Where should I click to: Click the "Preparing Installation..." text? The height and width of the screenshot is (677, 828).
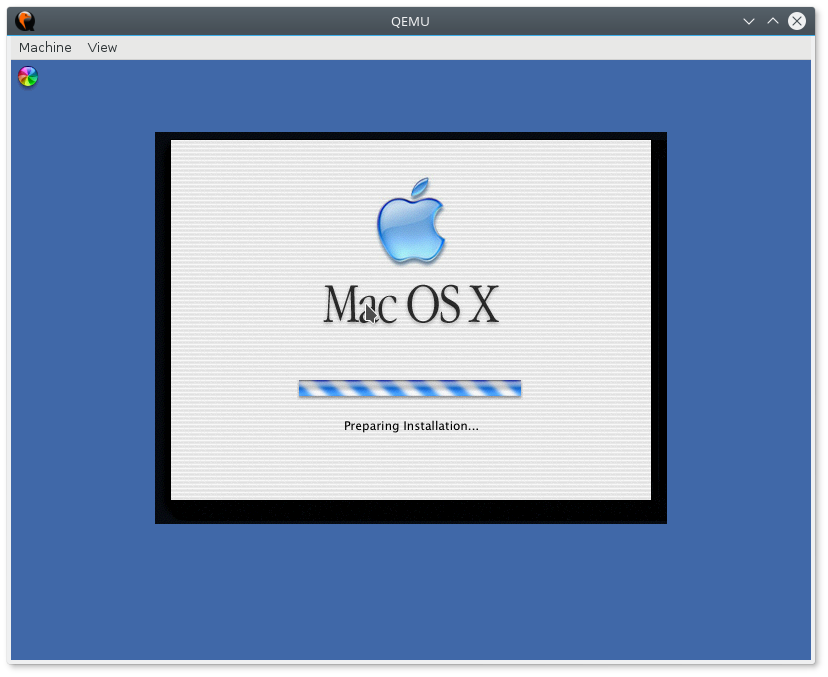[411, 426]
